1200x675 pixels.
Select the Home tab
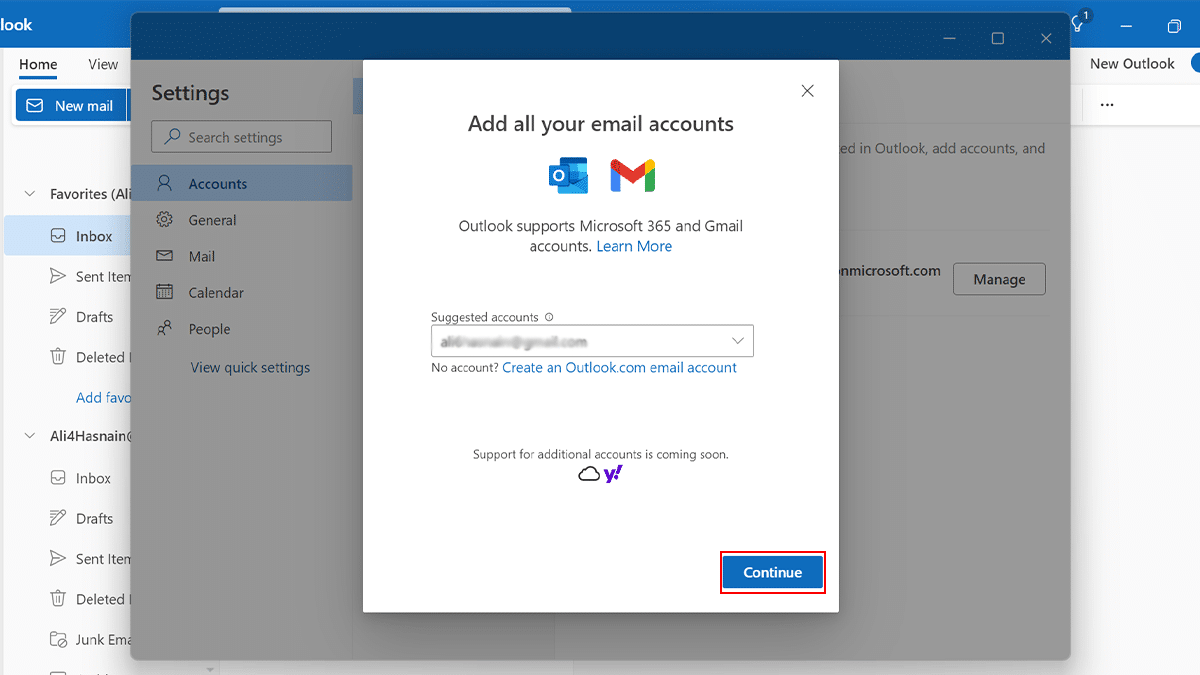click(x=38, y=64)
